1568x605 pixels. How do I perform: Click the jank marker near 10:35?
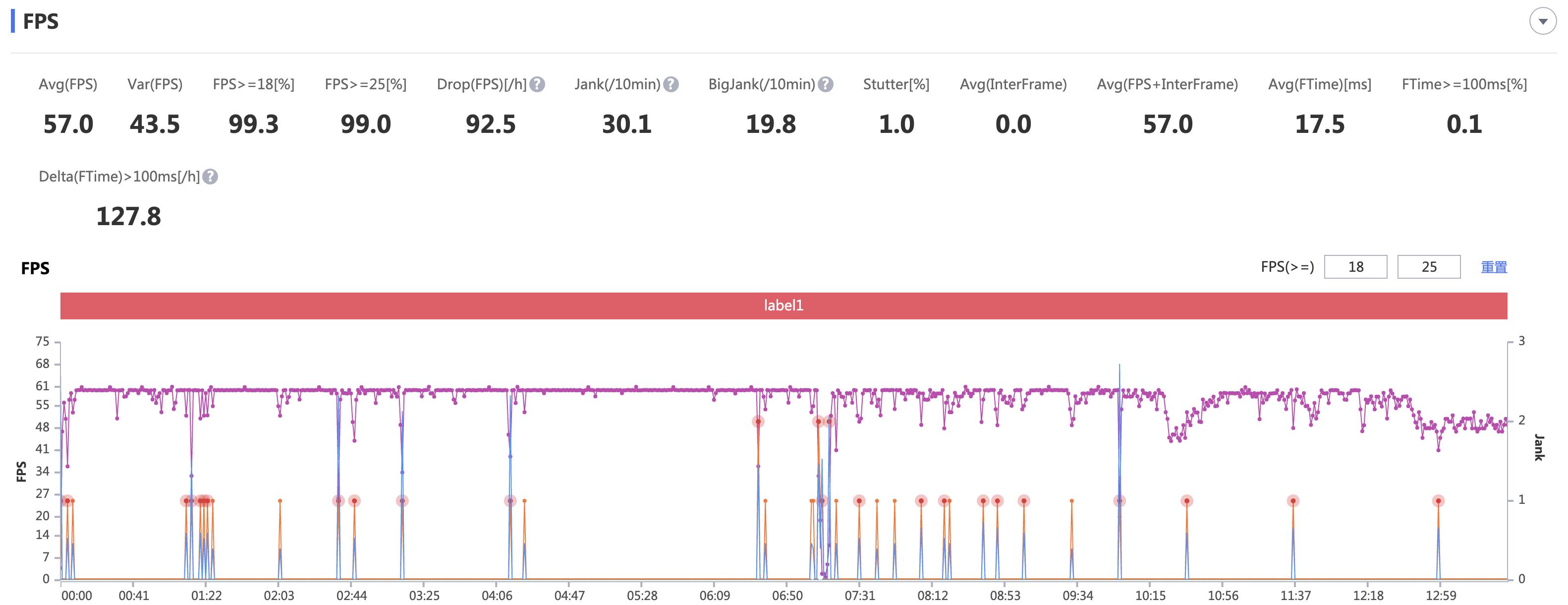click(1186, 501)
